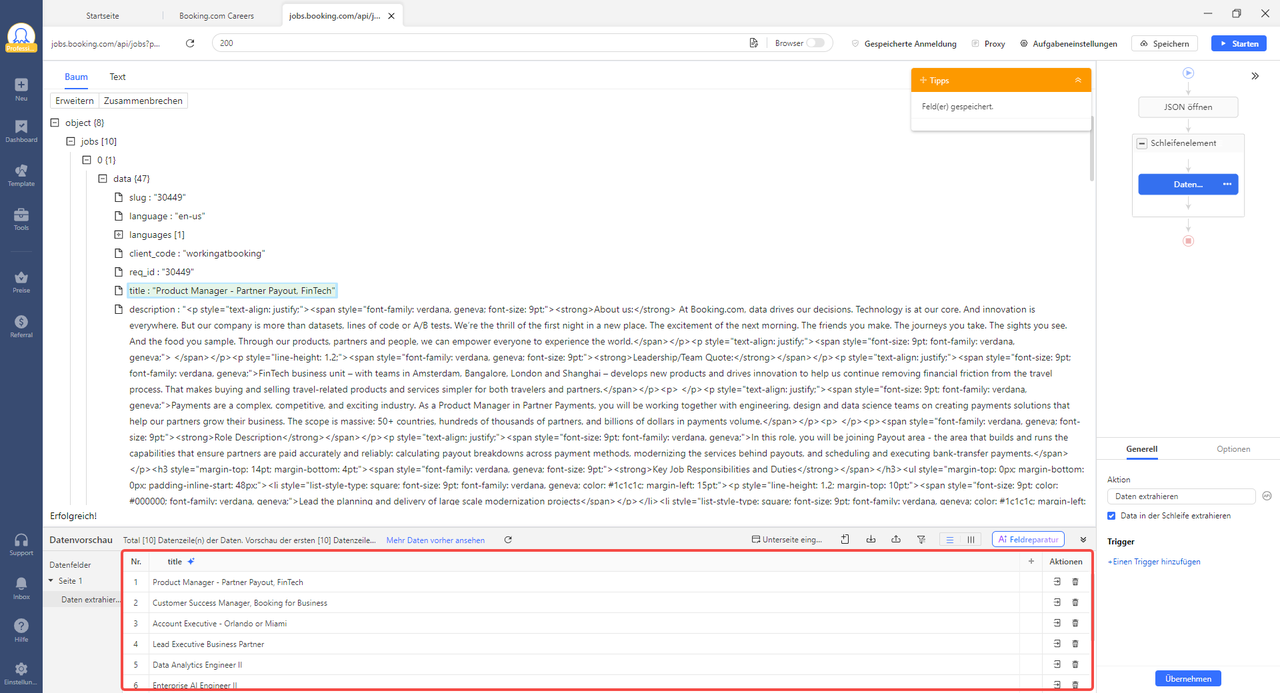Image resolution: width=1280 pixels, height=693 pixels.
Task: Collapse the jobs [10] tree node
Action: [x=71, y=141]
